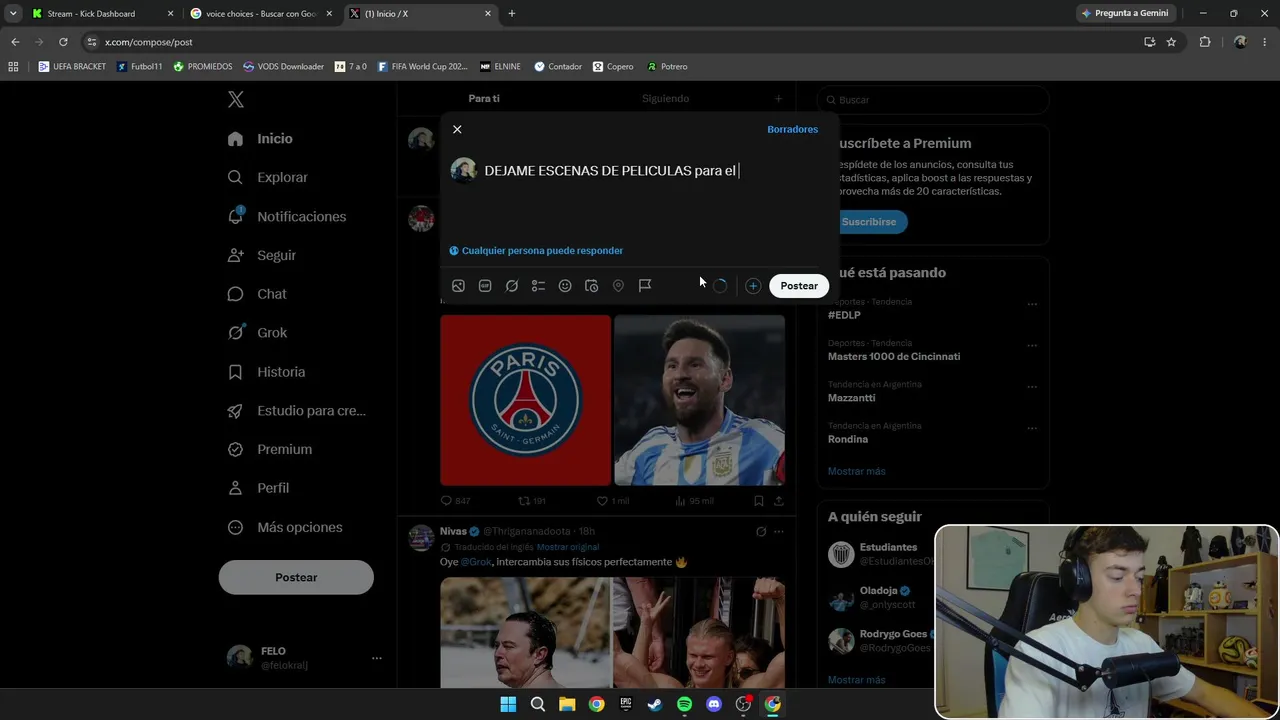Add a poll to the post
The image size is (1280, 720).
point(538,286)
